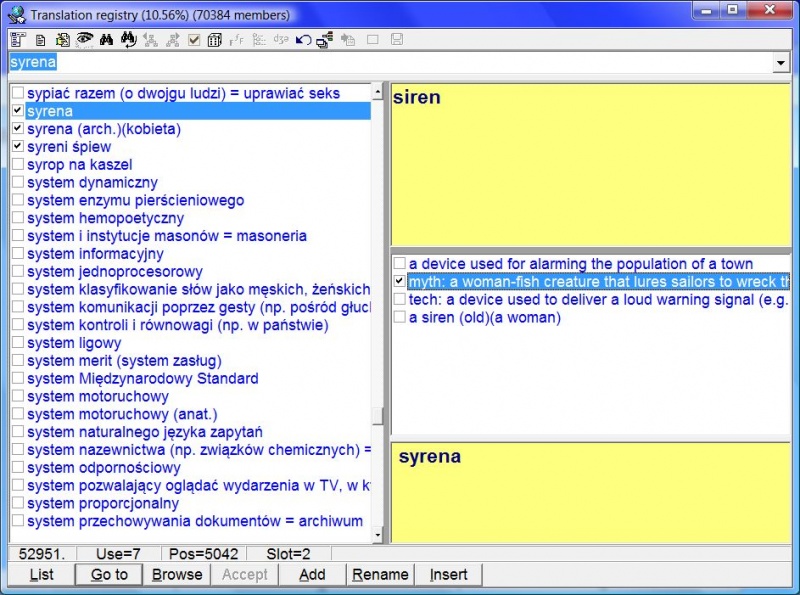Uncheck the myth woman-fish creature entry
This screenshot has height=595, width=800.
(x=398, y=281)
